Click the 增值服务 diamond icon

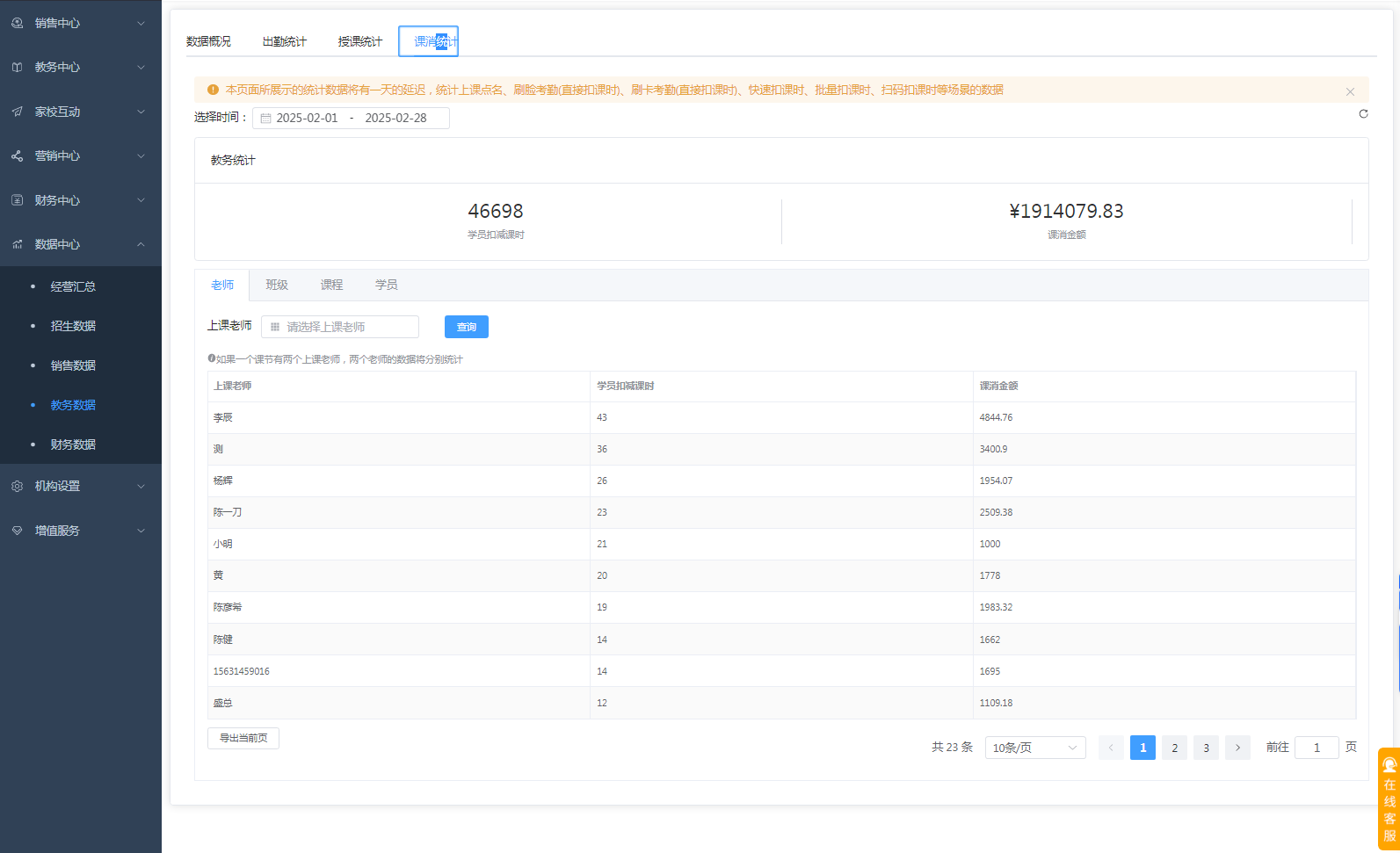pyautogui.click(x=17, y=531)
